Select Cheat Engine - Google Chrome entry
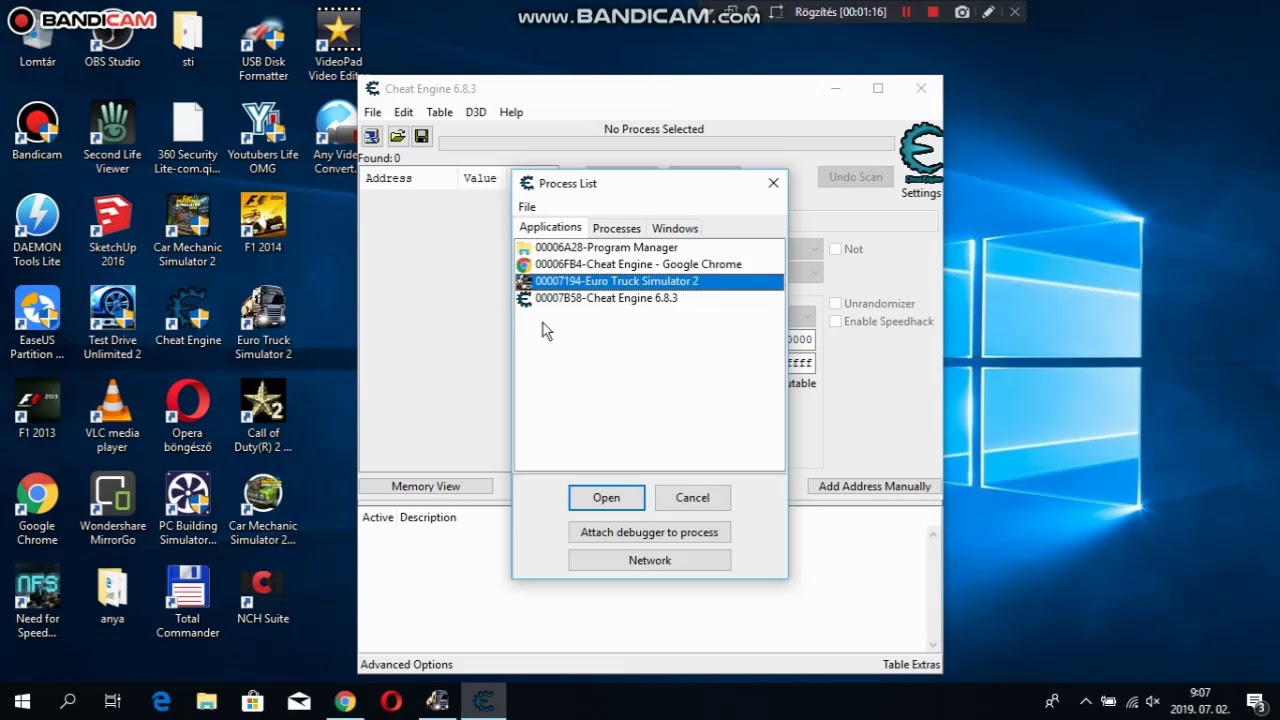 tap(649, 264)
